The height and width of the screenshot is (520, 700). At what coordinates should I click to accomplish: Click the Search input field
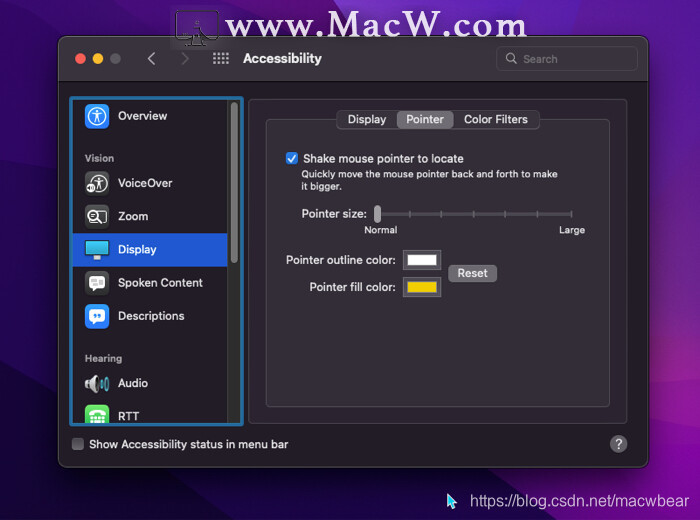click(x=567, y=58)
